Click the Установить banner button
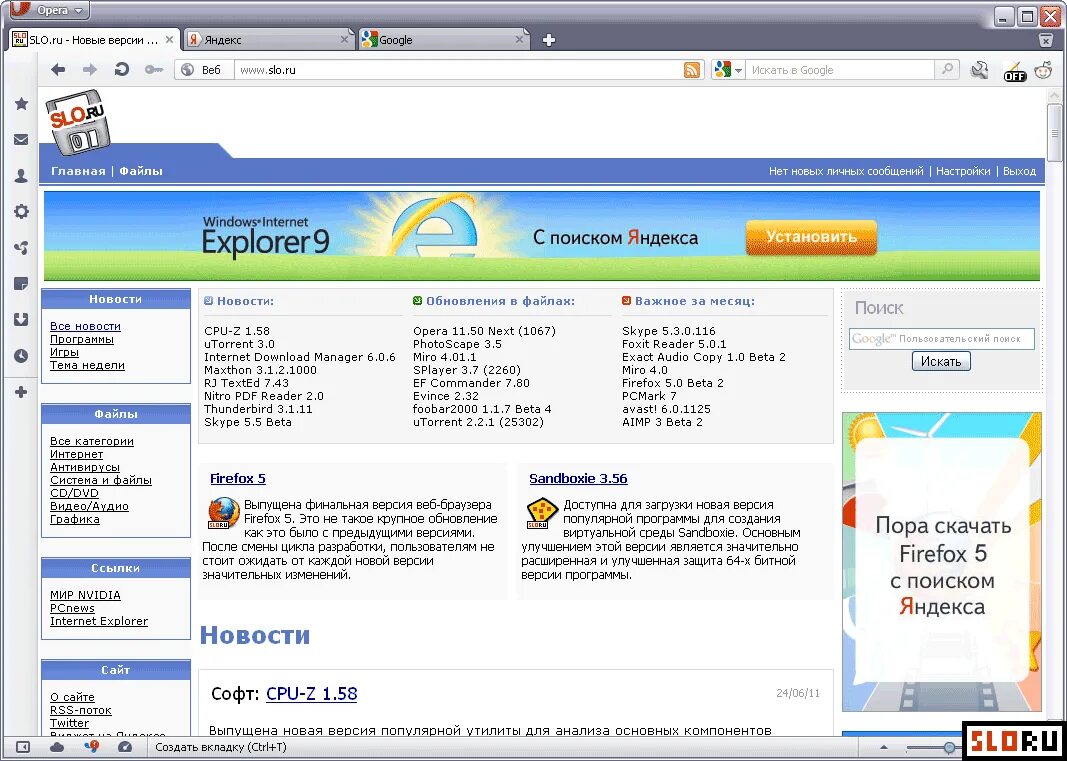Image resolution: width=1067 pixels, height=761 pixels. tap(811, 237)
